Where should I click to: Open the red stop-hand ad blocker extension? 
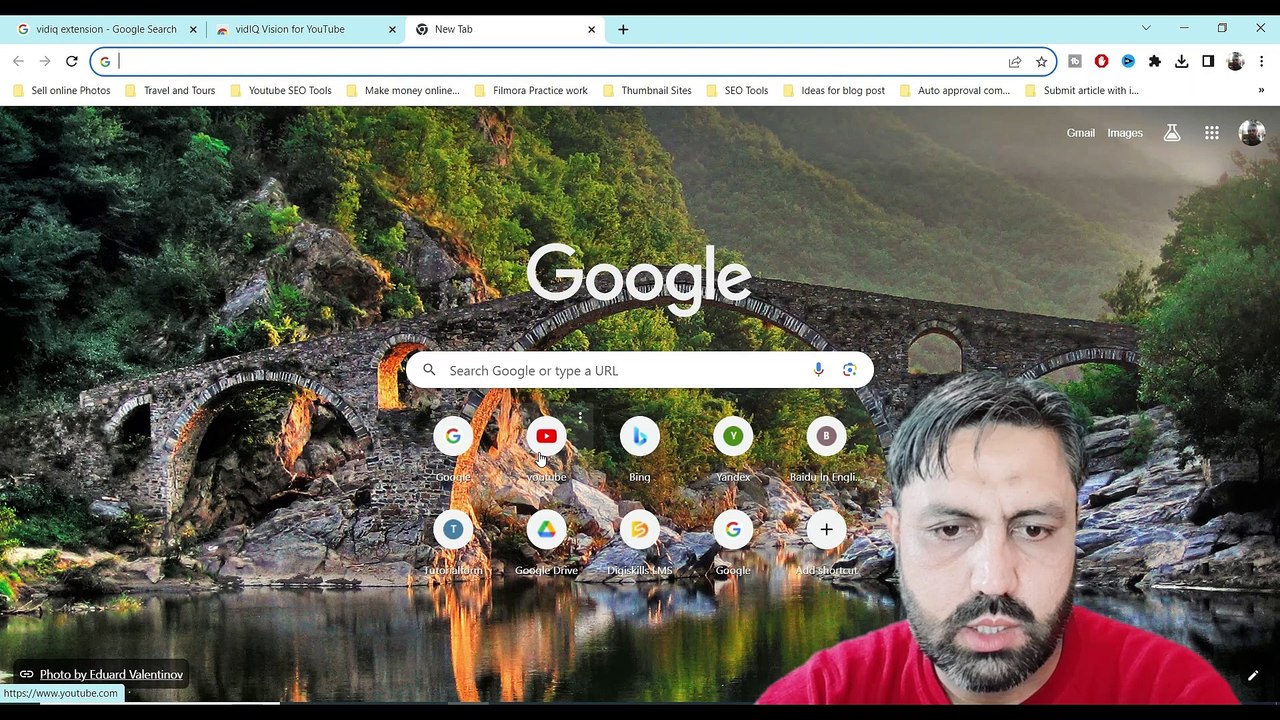(x=1101, y=61)
